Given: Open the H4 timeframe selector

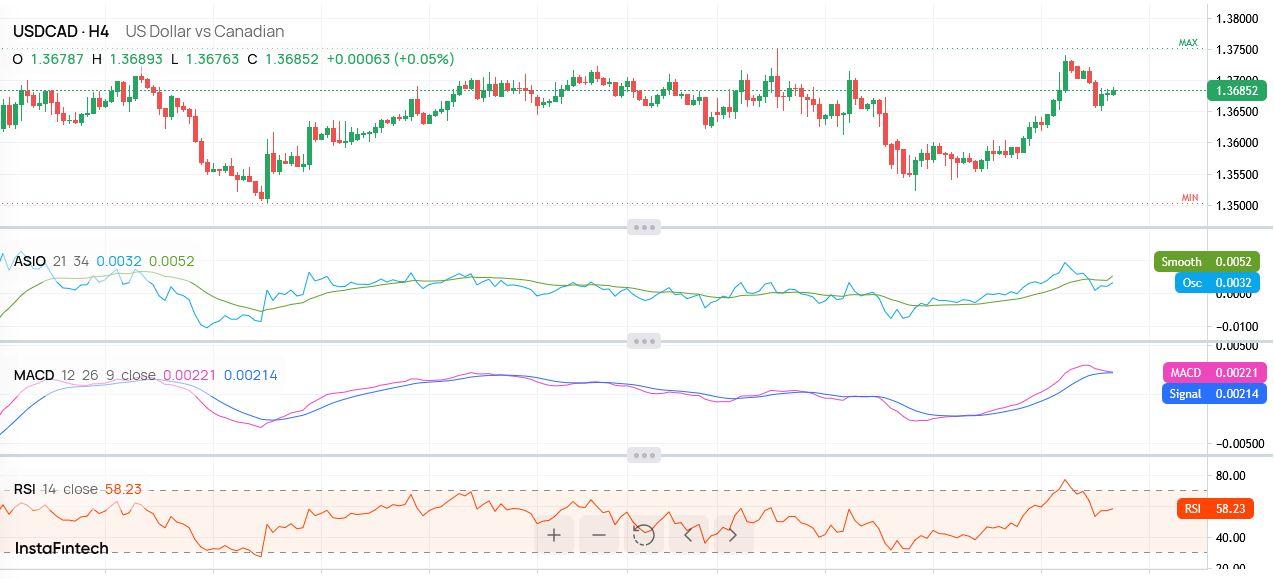Looking at the screenshot, I should tap(97, 32).
